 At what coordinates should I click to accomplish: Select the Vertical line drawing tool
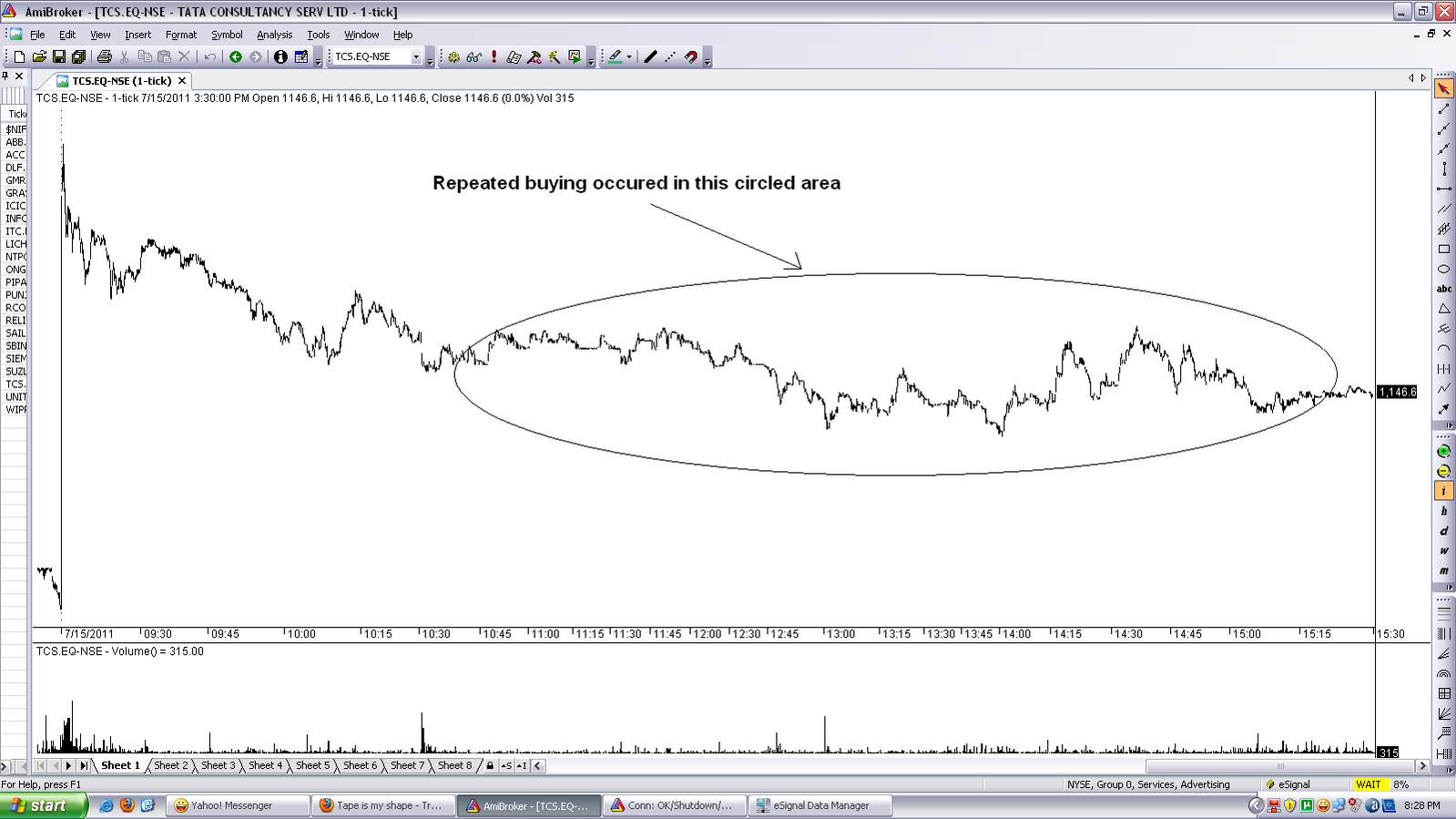1443,169
